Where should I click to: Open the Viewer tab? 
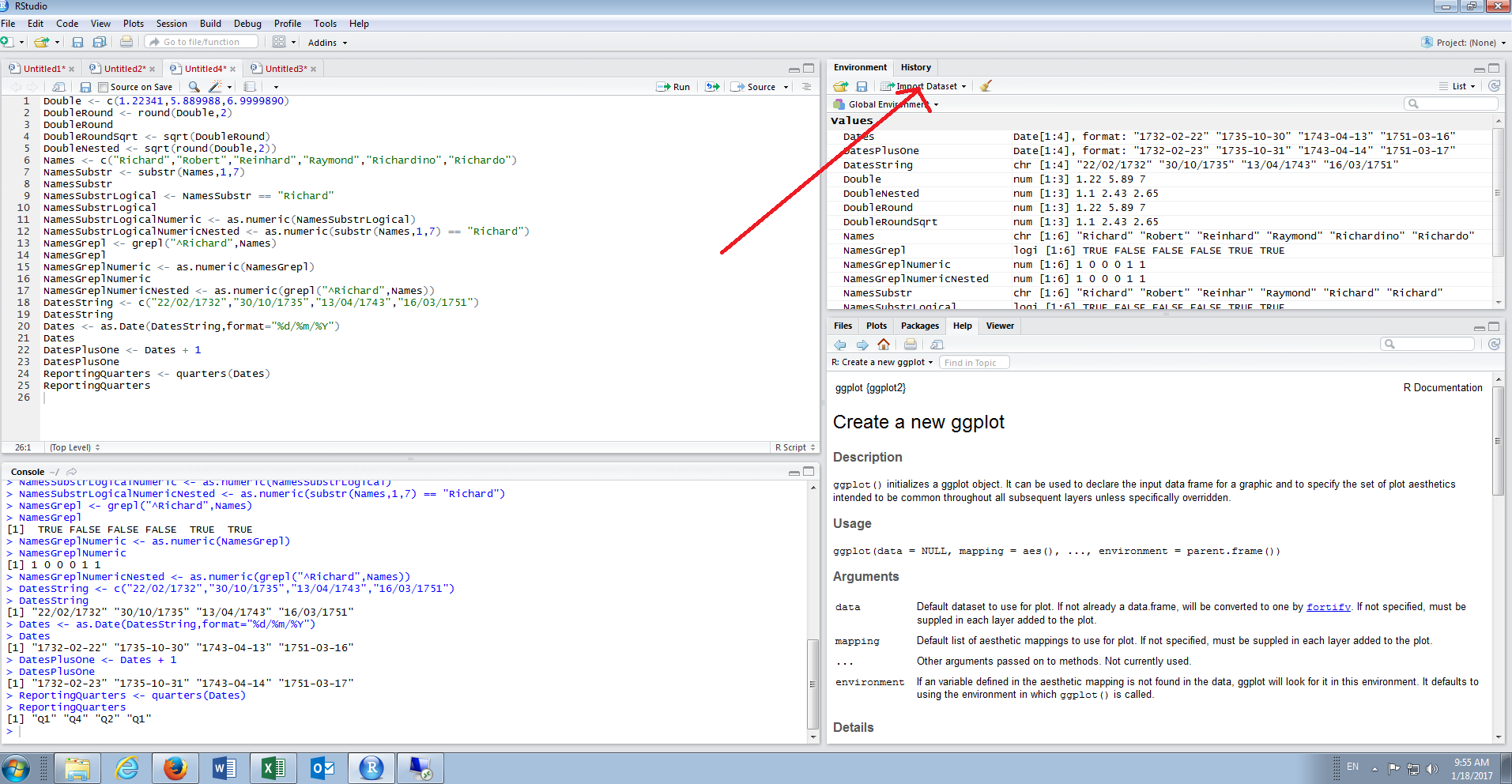(1000, 326)
